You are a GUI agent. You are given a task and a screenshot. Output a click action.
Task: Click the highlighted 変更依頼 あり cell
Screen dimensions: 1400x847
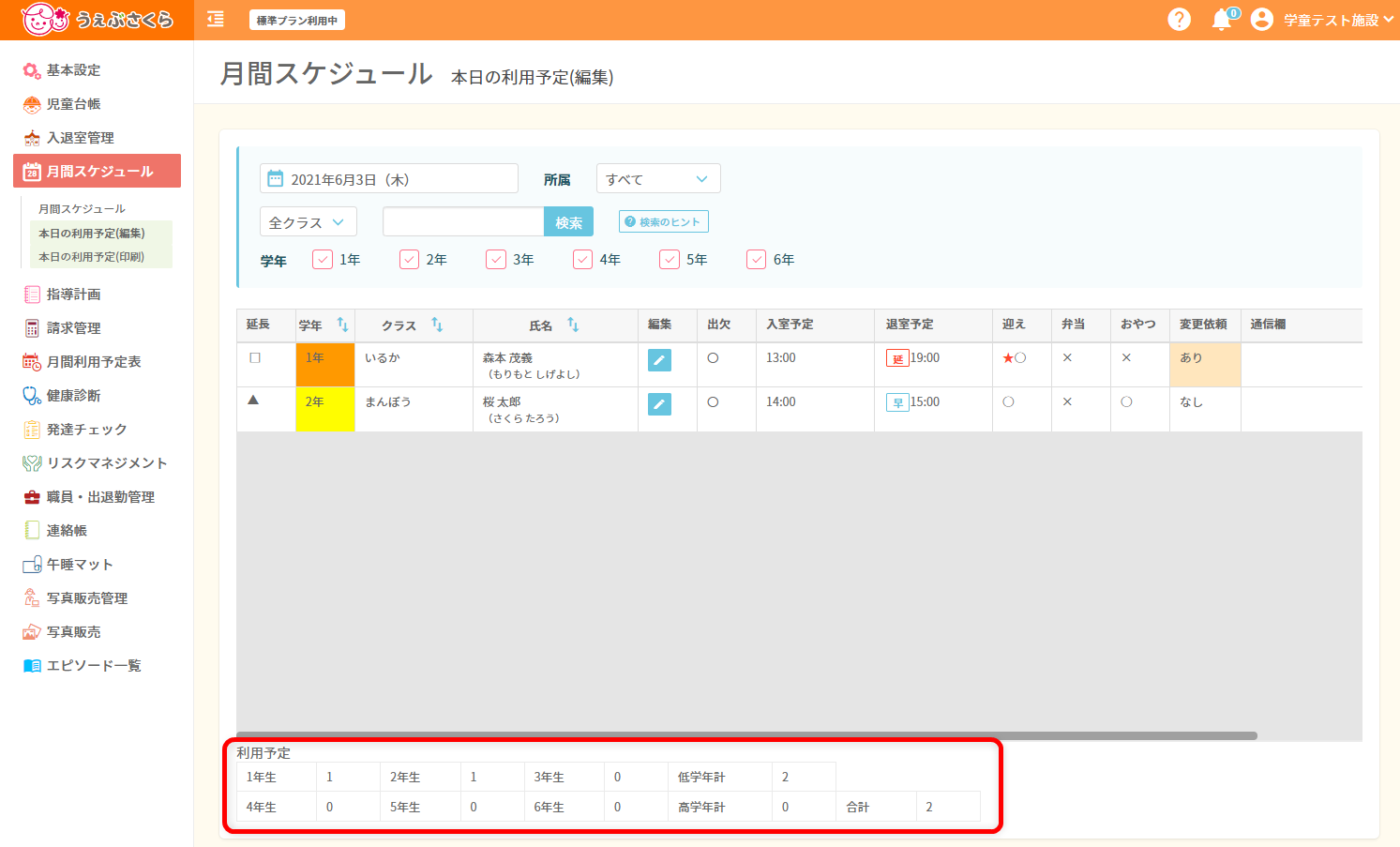(1205, 365)
